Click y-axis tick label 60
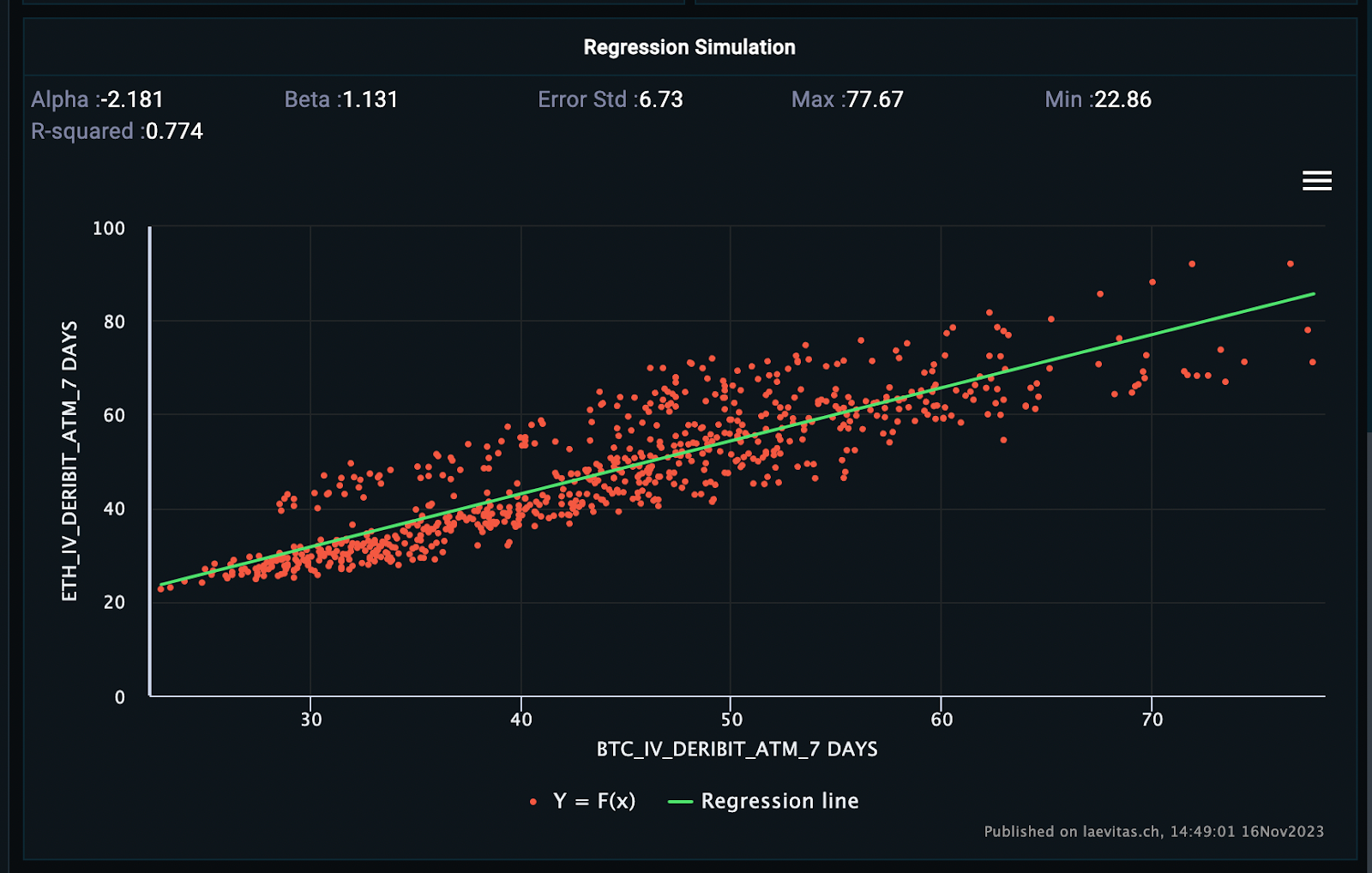This screenshot has height=873, width=1372. click(x=114, y=415)
